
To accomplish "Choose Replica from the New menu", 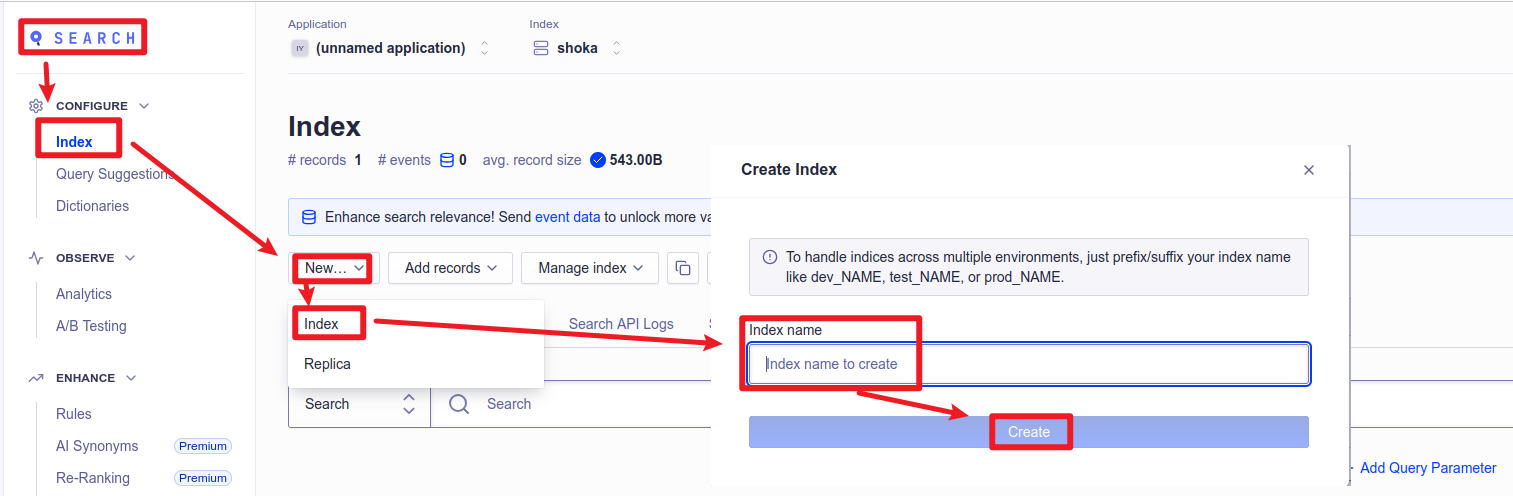I will point(328,364).
